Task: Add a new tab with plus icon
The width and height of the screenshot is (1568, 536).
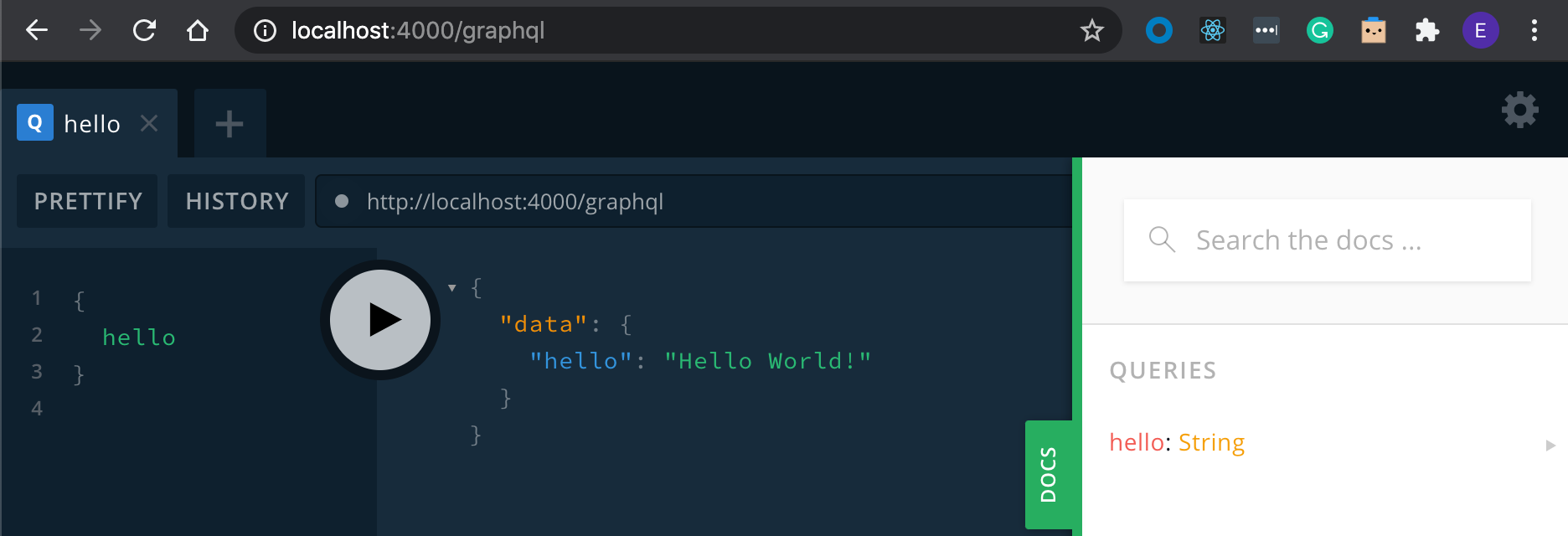Action: (x=230, y=124)
